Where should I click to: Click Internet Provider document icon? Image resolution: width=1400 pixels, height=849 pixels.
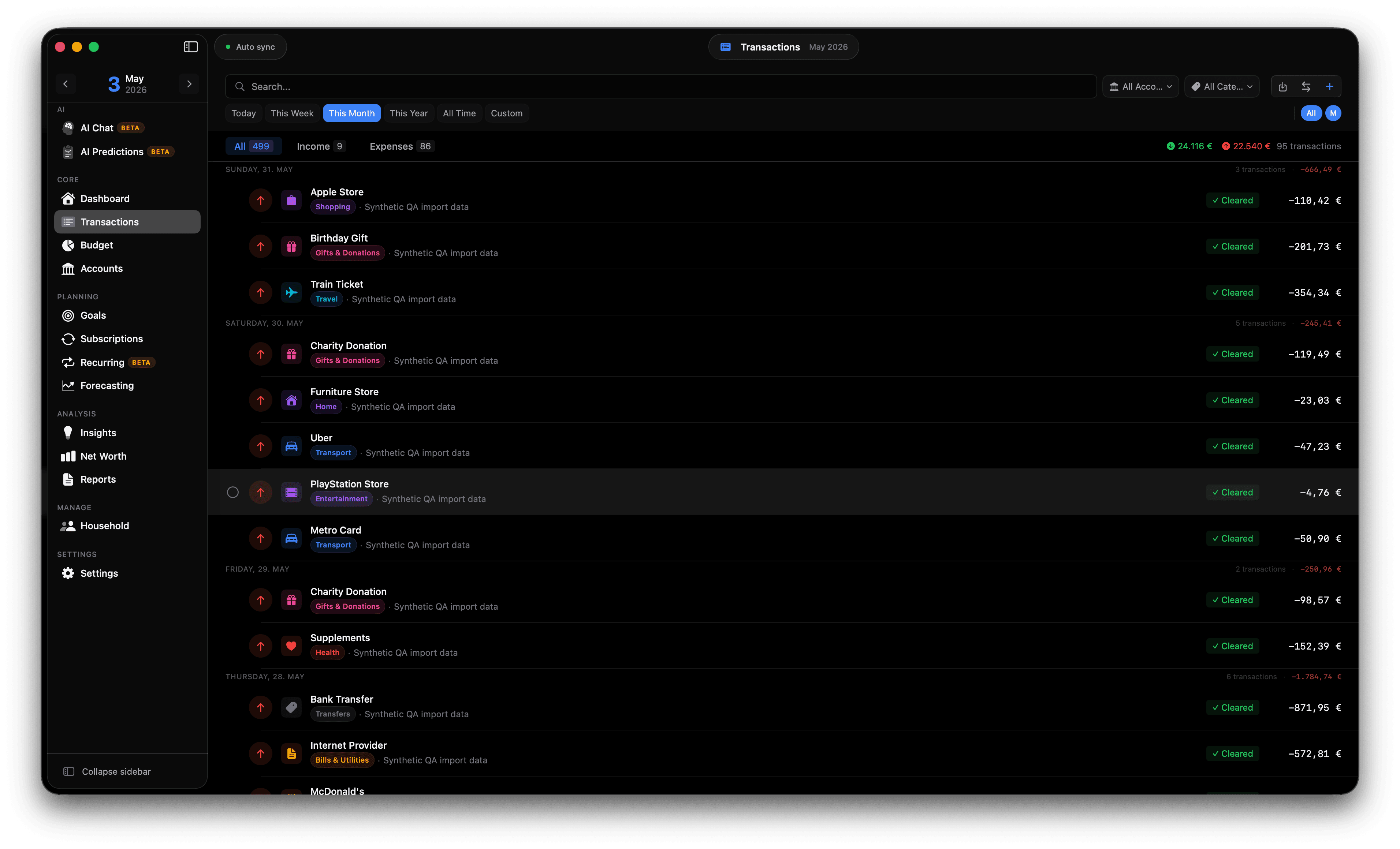coord(291,753)
